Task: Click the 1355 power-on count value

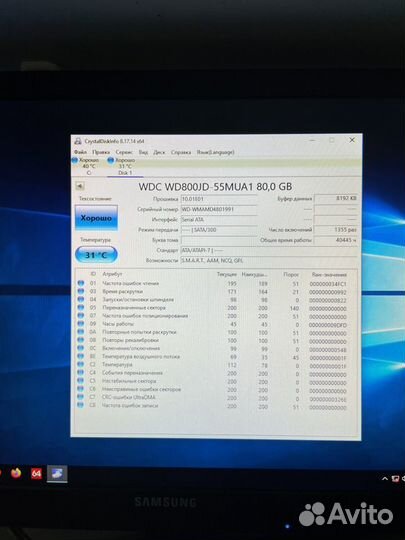Action: click(x=336, y=230)
